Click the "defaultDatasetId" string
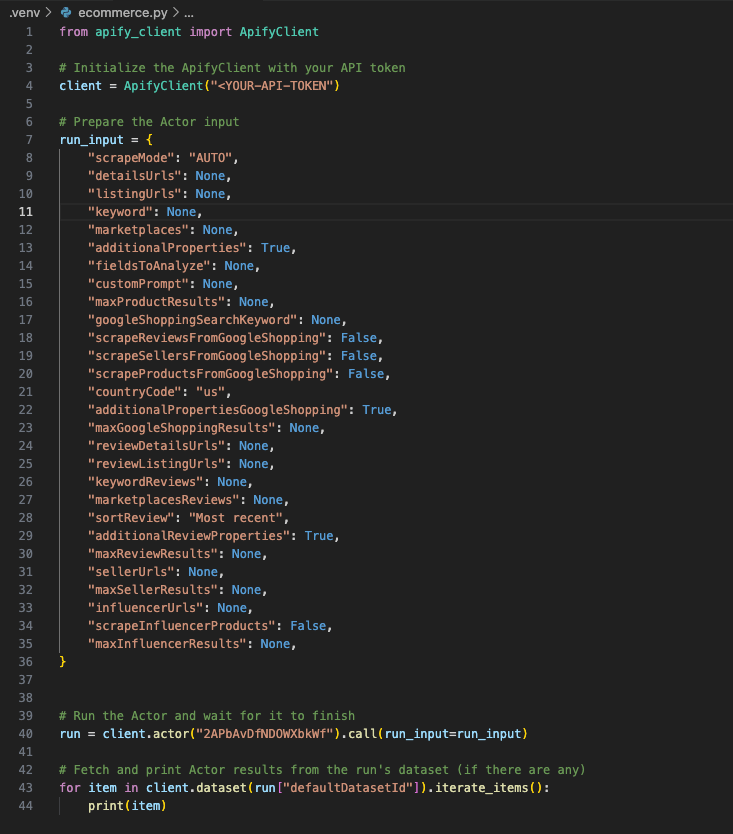The height and width of the screenshot is (834, 733). coord(348,788)
